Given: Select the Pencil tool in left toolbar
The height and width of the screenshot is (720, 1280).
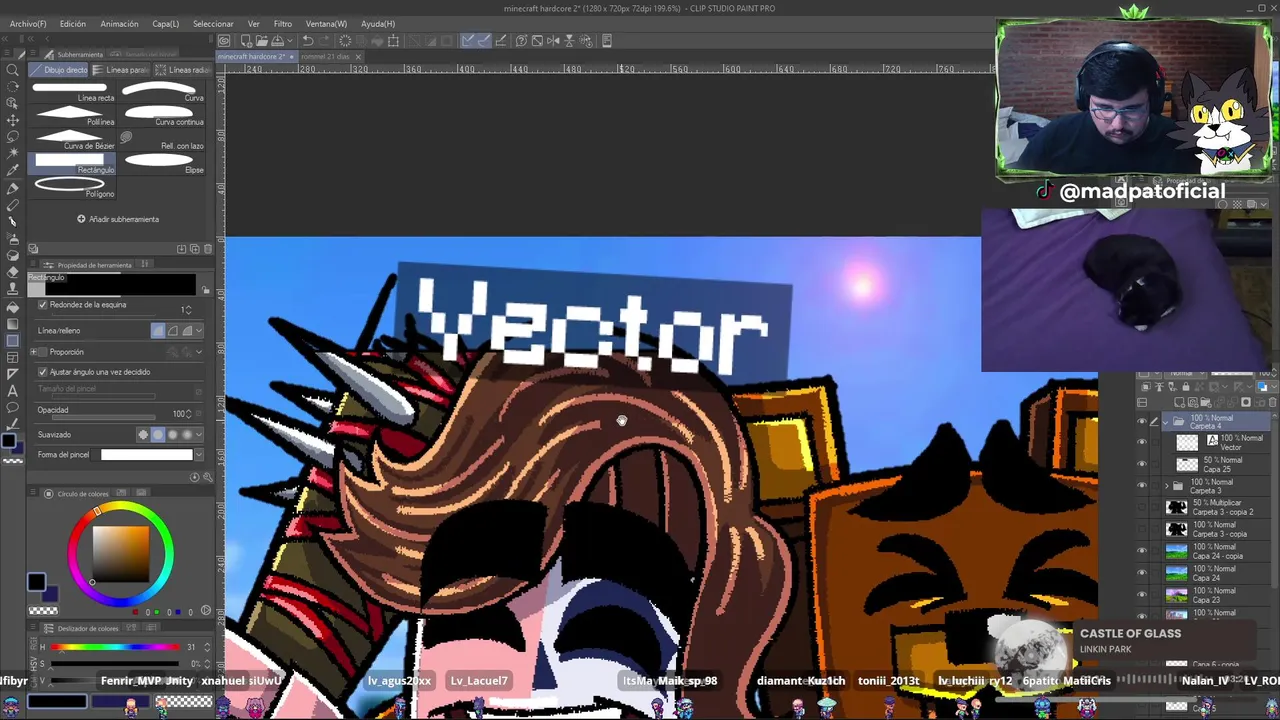Looking at the screenshot, I should click(x=12, y=205).
